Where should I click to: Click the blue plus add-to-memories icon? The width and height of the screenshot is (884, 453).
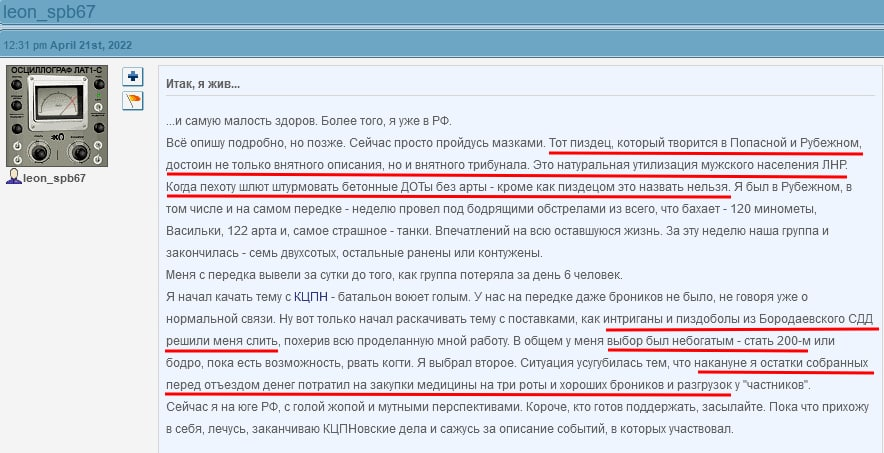tap(132, 76)
